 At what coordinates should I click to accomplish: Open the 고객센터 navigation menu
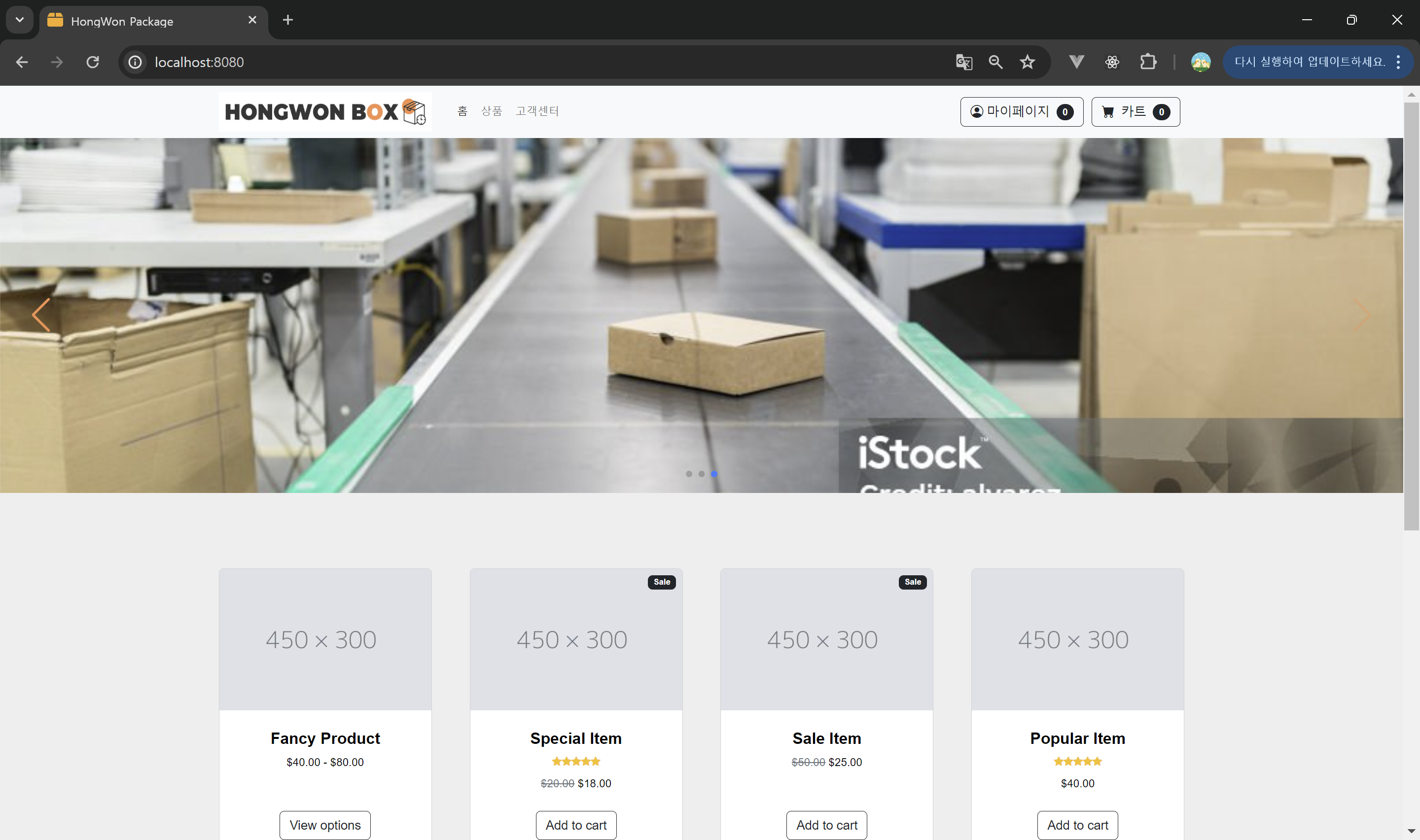(x=537, y=111)
